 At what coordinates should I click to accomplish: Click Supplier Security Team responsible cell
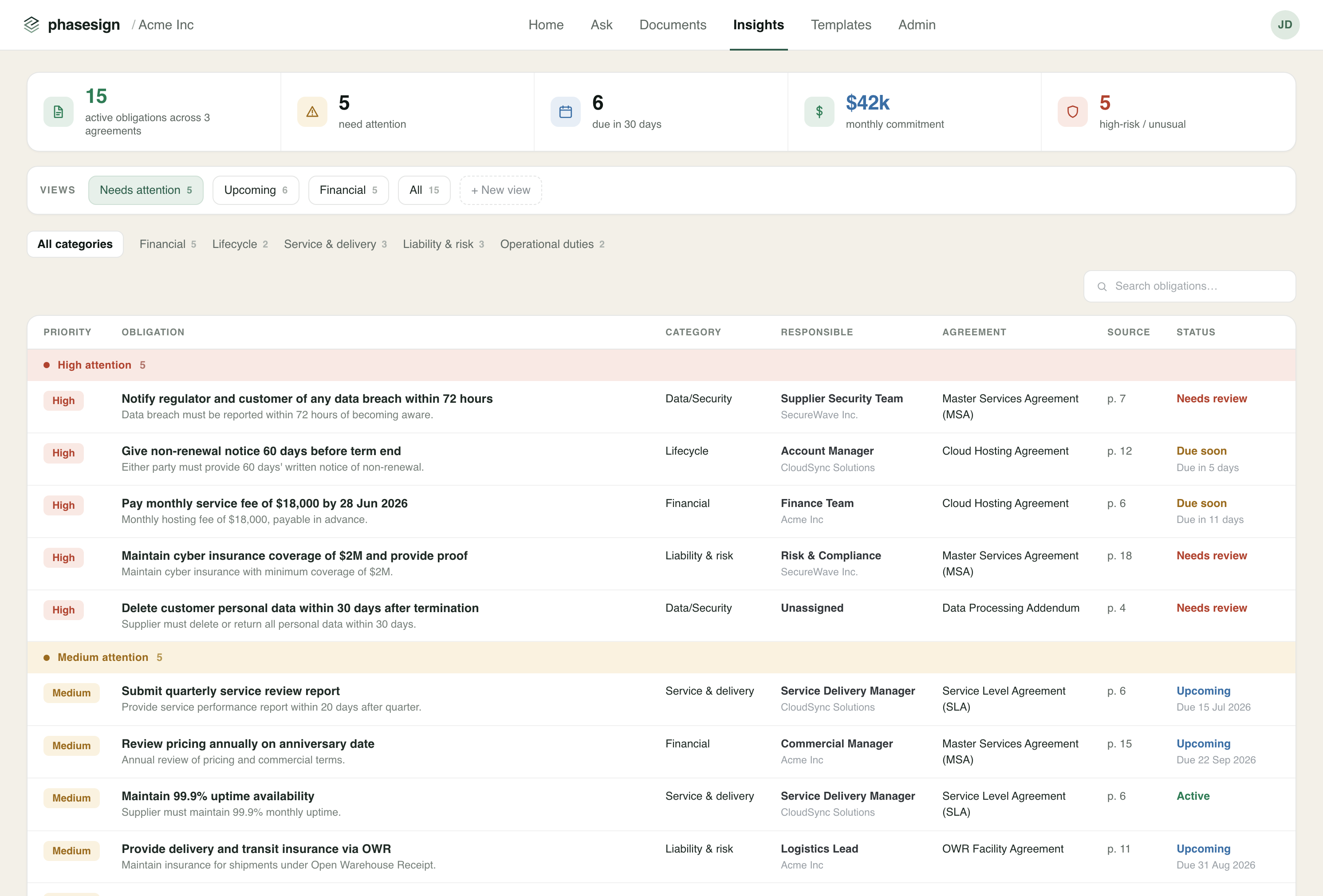tap(841, 398)
